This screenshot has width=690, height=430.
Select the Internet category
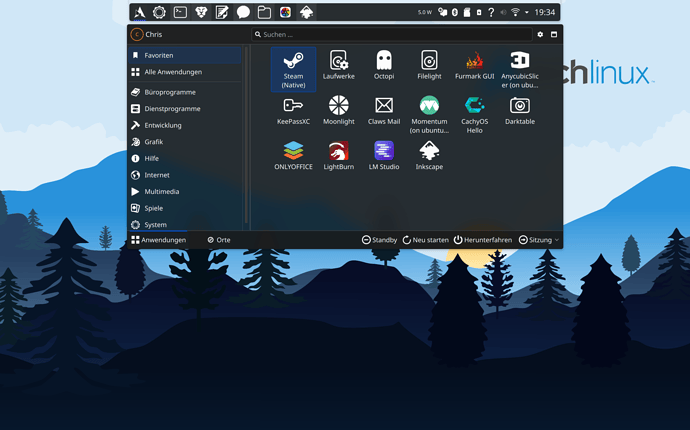point(157,175)
